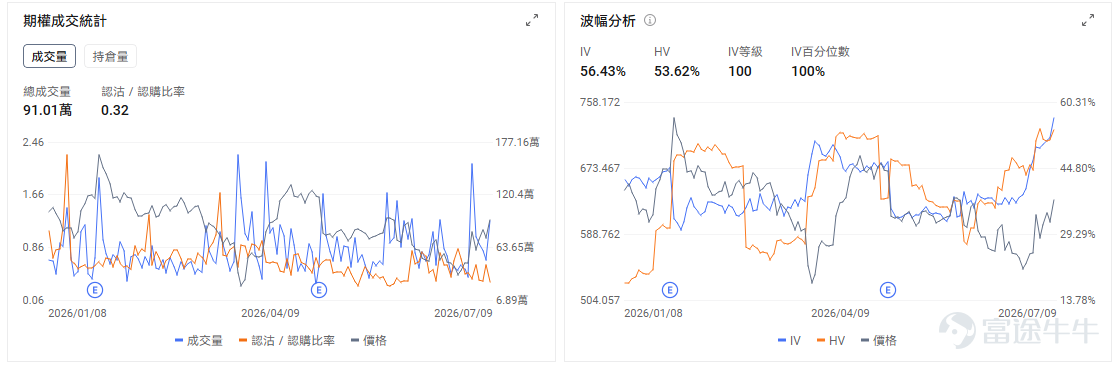The image size is (1119, 367).
Task: Click the second earnings E marker in the volatility chart
Action: (x=888, y=289)
